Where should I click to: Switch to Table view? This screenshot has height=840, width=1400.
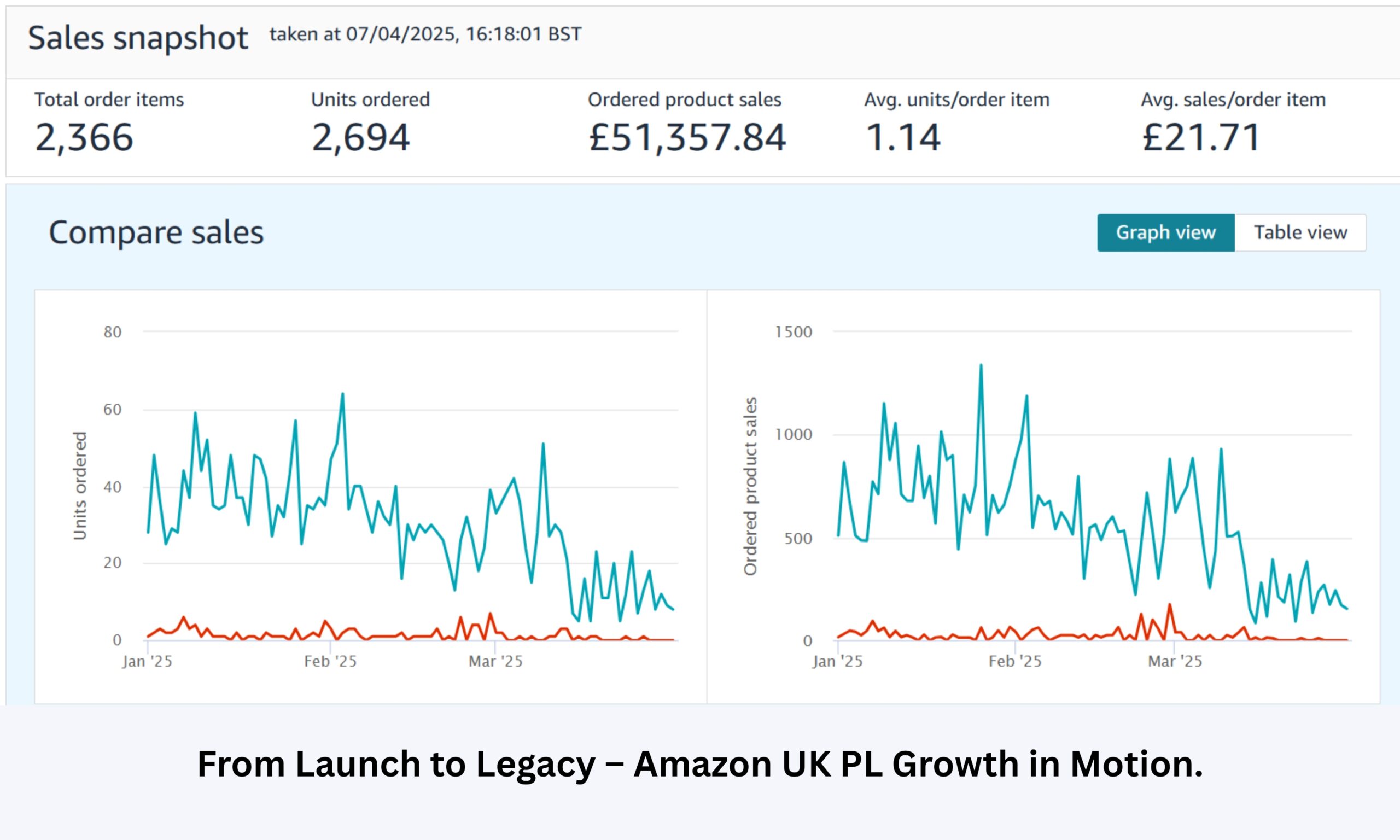(1300, 232)
